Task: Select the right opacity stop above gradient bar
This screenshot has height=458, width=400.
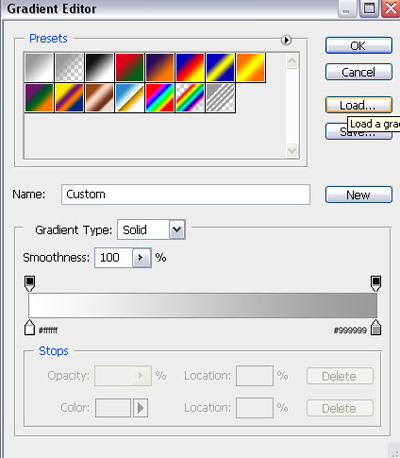Action: click(x=376, y=283)
